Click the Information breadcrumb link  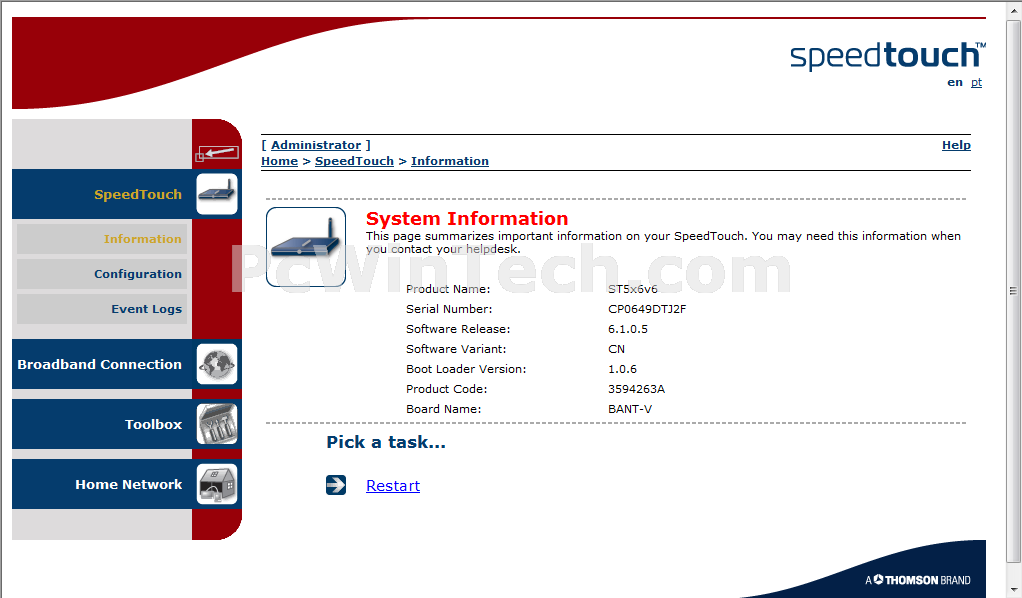coord(450,161)
